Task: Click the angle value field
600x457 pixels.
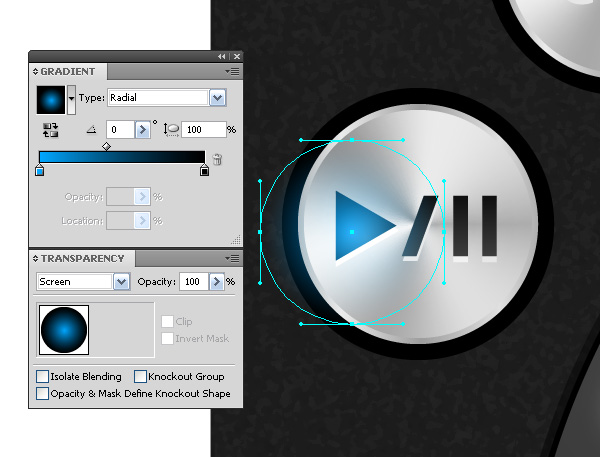Action: click(120, 130)
